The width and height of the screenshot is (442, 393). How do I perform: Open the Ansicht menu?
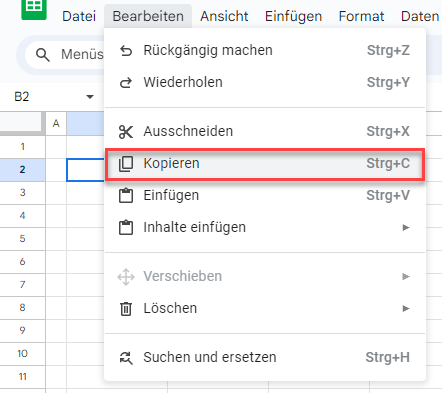pyautogui.click(x=224, y=16)
